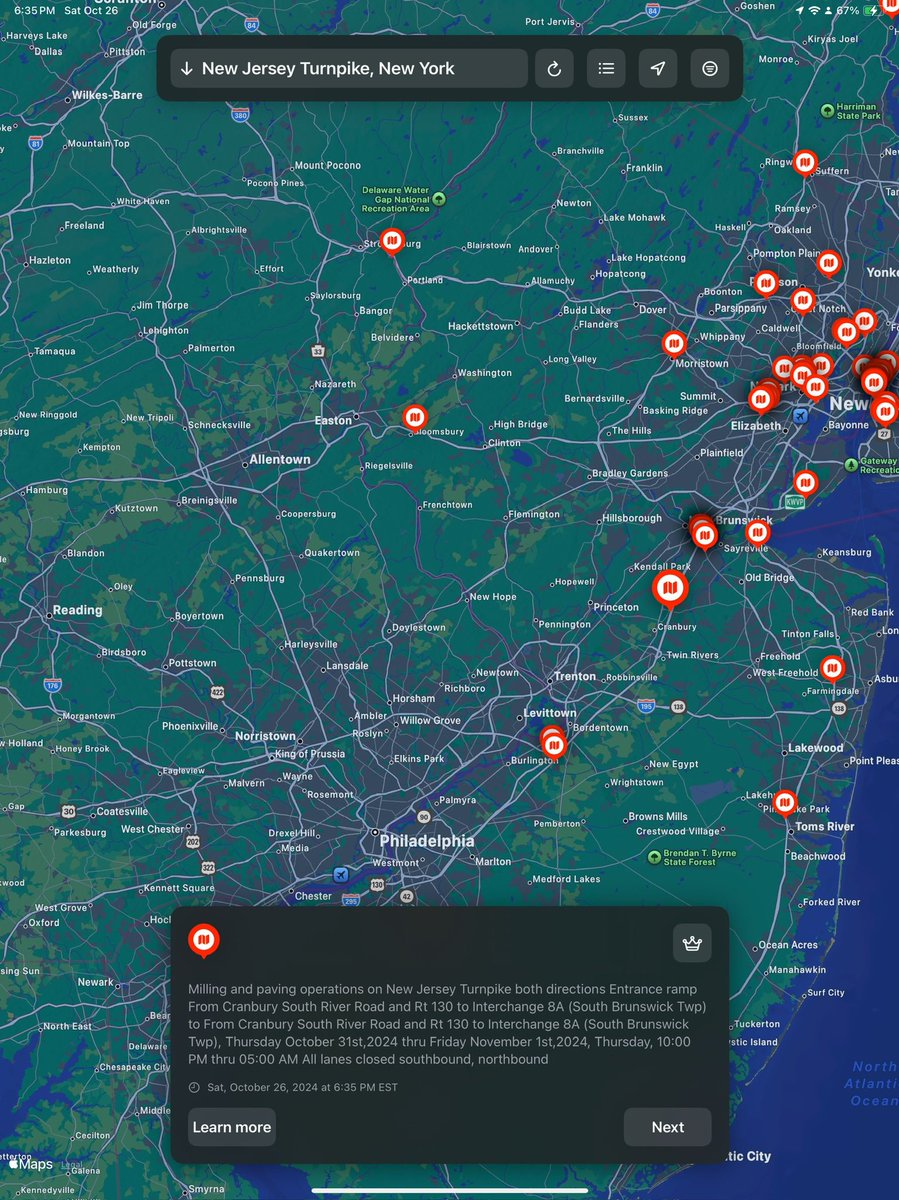Tap Brendan T. Byrne State Forest icon
The image size is (899, 1200).
(x=654, y=857)
